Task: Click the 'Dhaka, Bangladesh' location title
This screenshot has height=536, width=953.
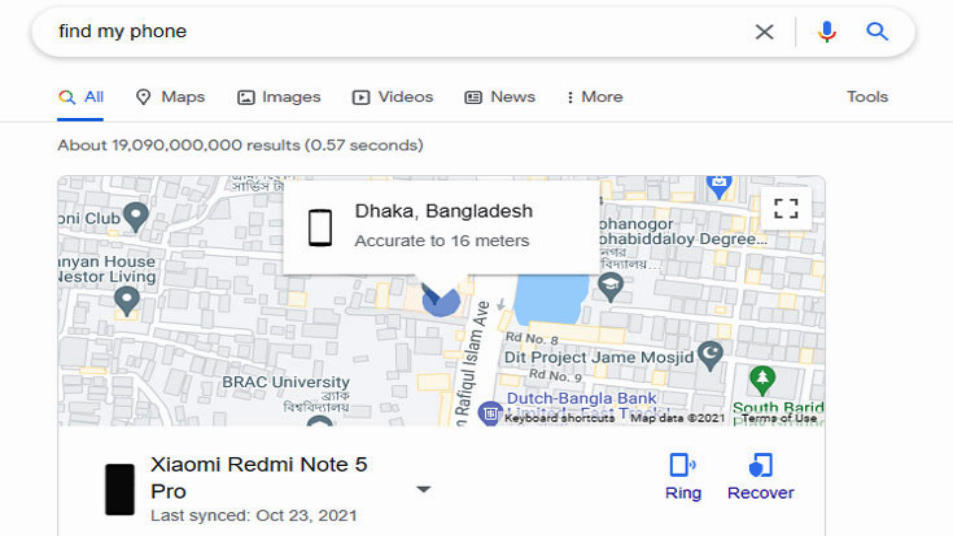Action: pyautogui.click(x=444, y=211)
